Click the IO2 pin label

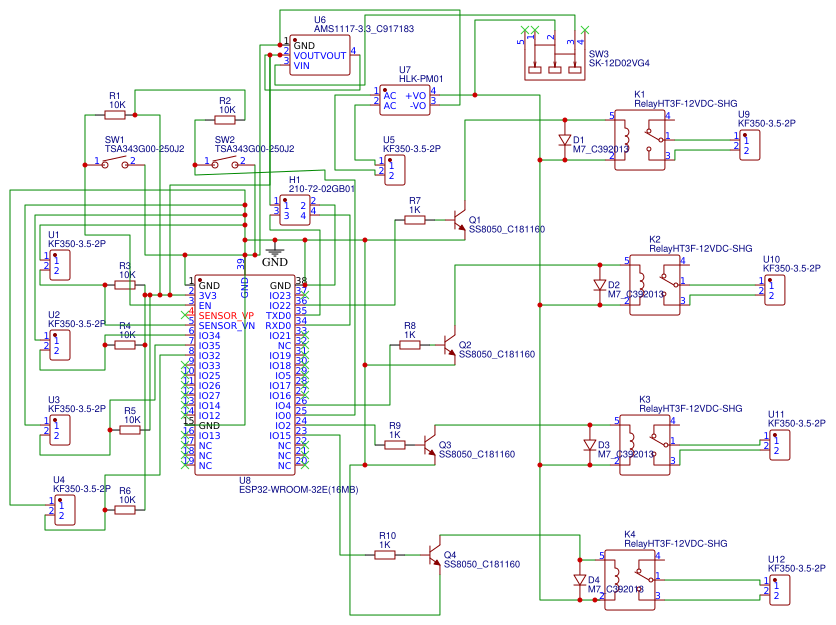pos(283,426)
